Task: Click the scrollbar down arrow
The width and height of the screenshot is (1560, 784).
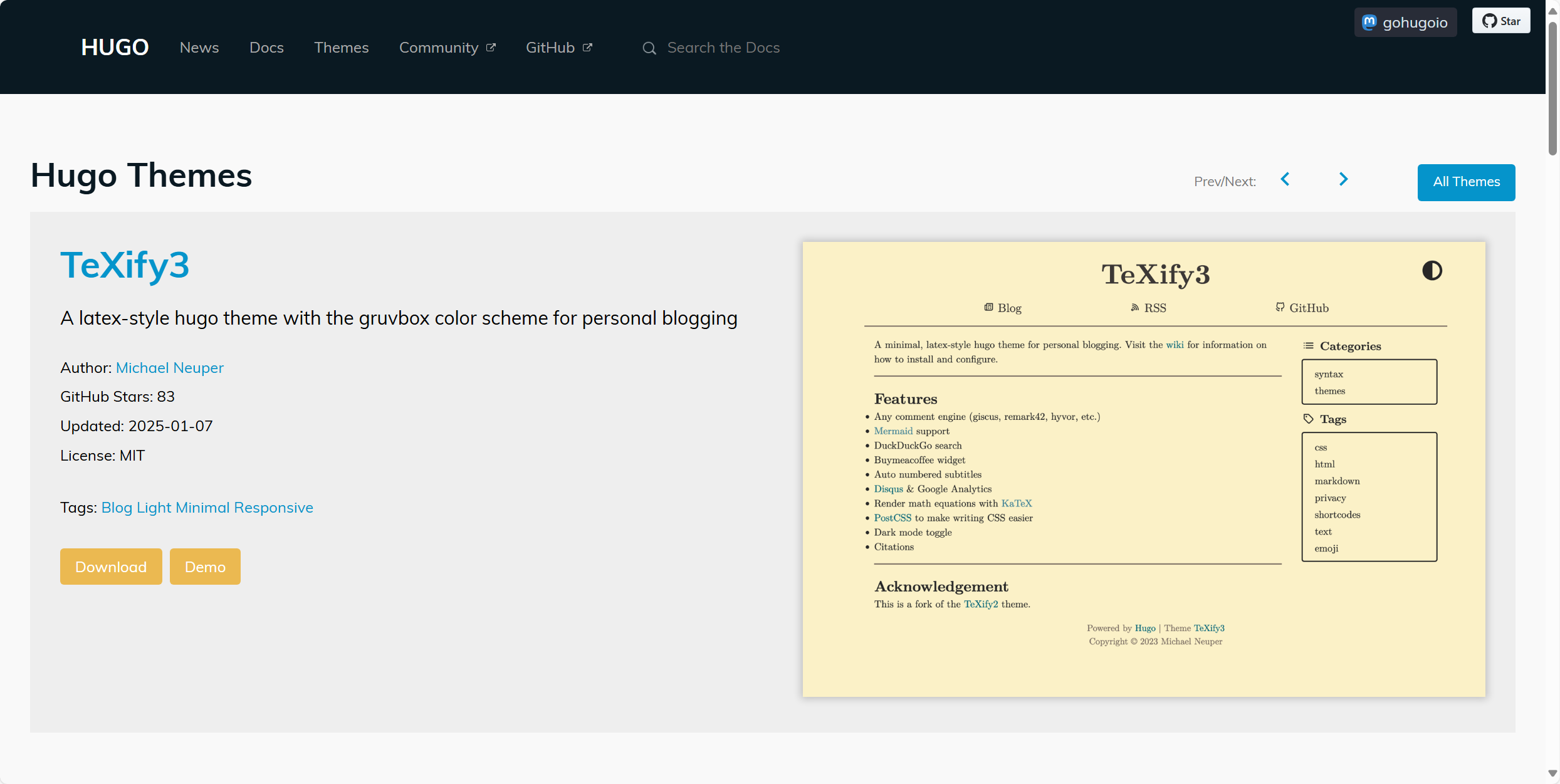Action: pos(1552,773)
